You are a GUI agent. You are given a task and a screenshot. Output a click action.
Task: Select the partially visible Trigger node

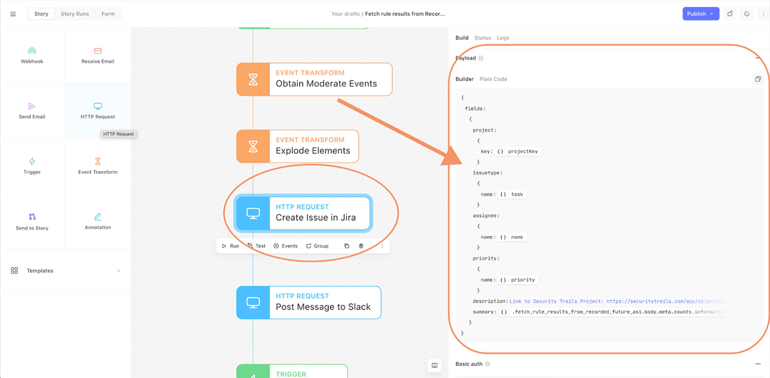(x=292, y=371)
